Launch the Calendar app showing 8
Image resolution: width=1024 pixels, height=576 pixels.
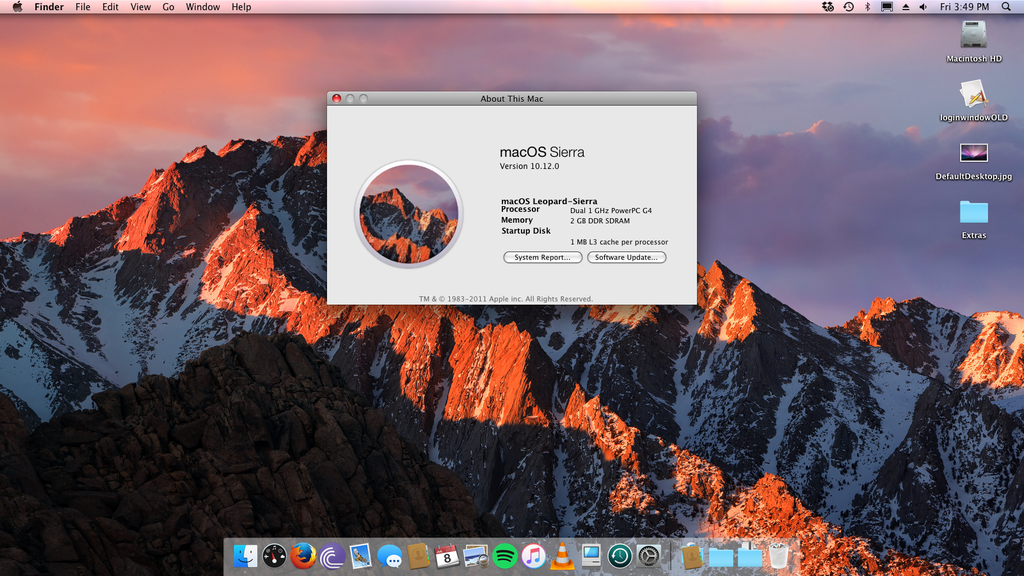click(447, 556)
